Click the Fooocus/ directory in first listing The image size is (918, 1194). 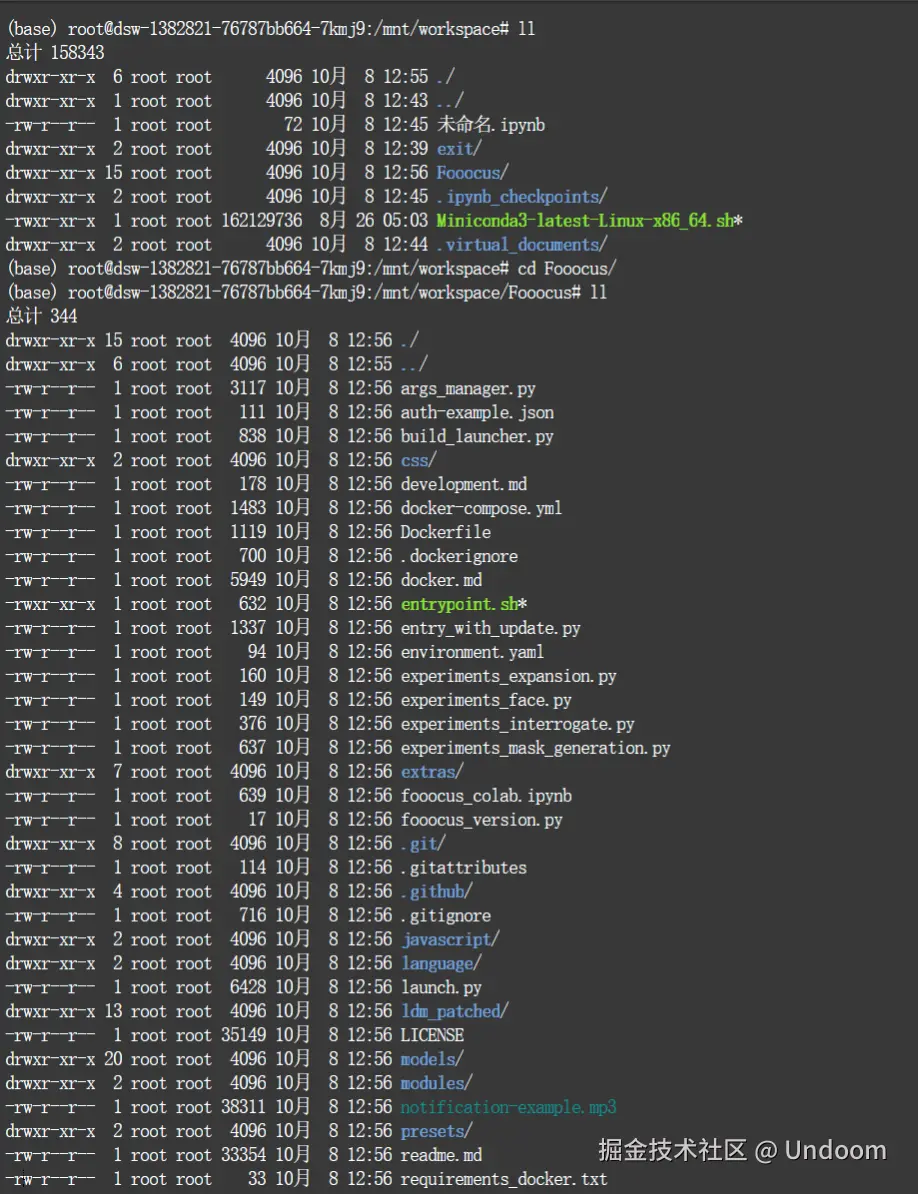(x=472, y=172)
